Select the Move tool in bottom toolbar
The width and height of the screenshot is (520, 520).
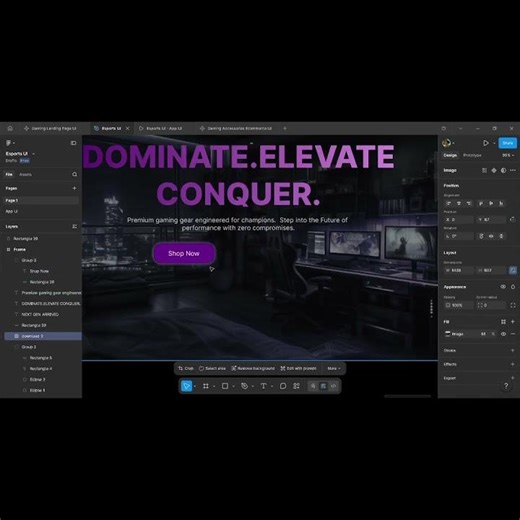pos(186,386)
